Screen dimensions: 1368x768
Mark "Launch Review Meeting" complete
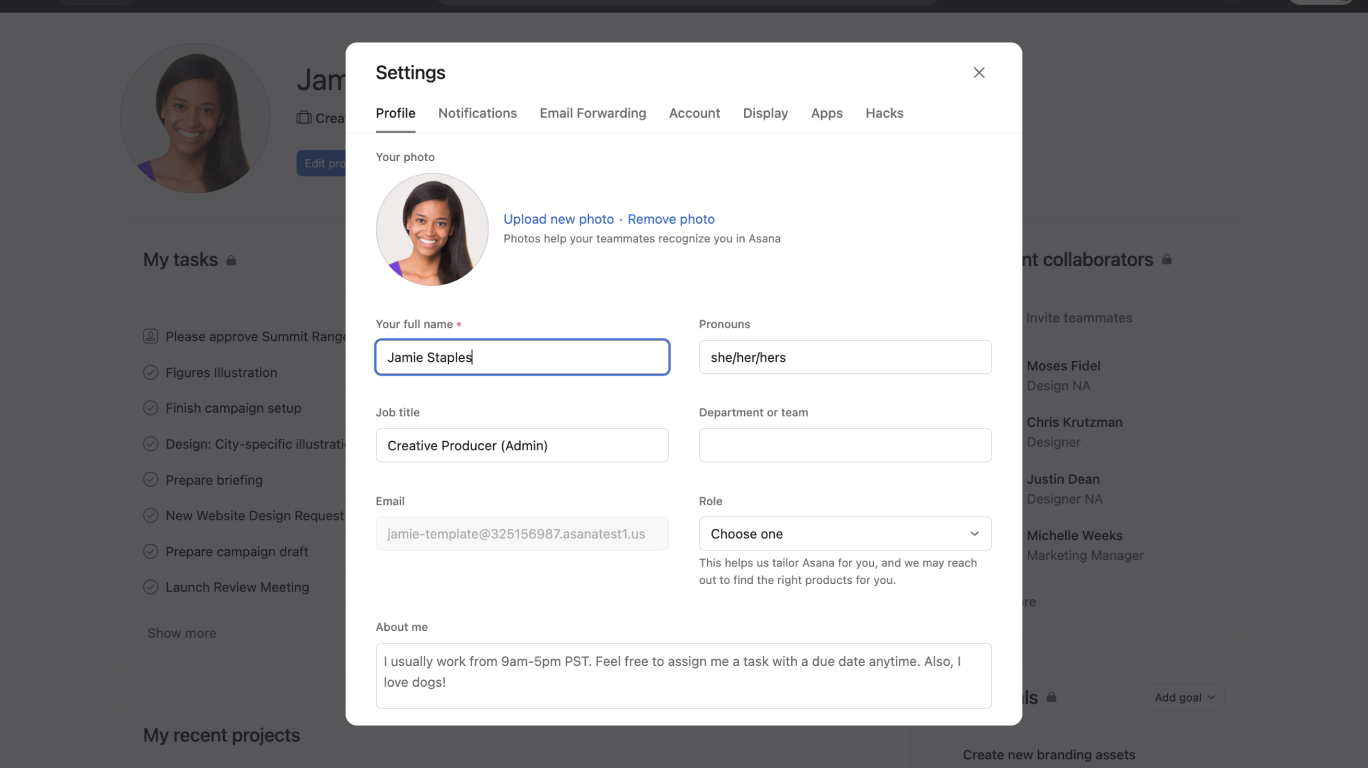pos(150,587)
